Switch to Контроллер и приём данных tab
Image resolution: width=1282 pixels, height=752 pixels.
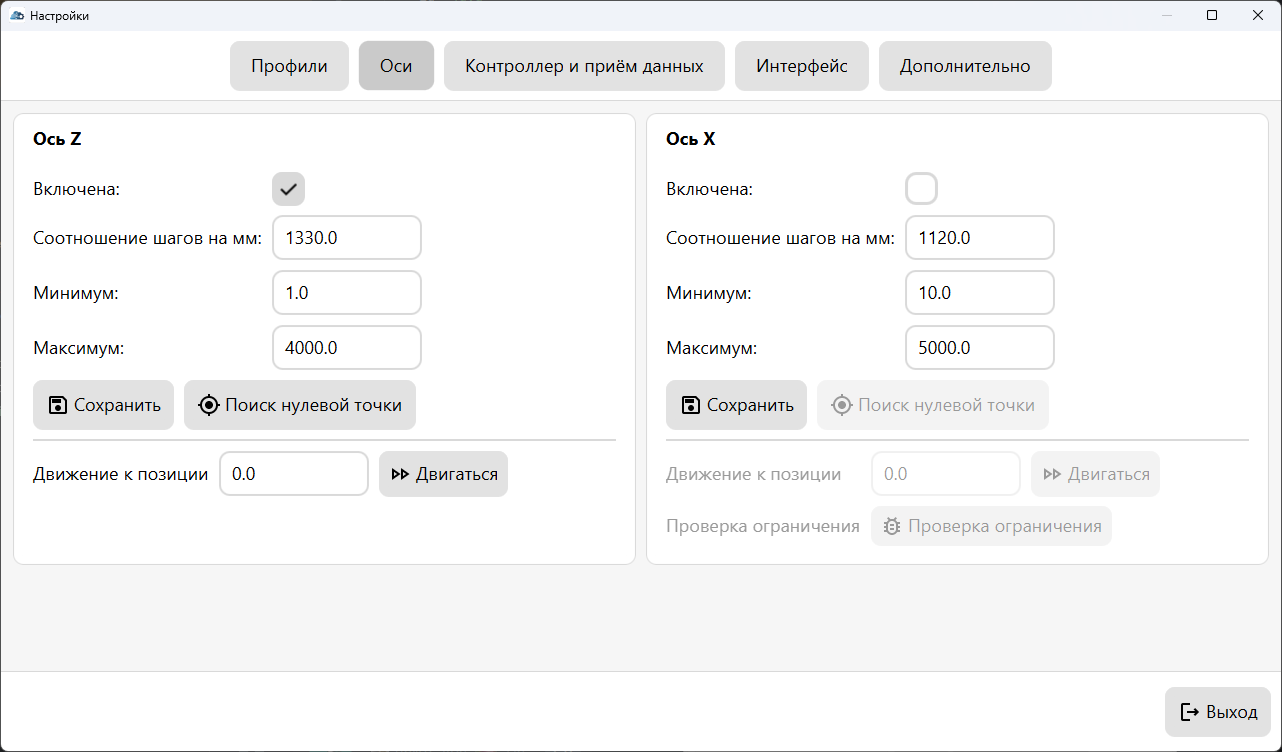(x=584, y=66)
